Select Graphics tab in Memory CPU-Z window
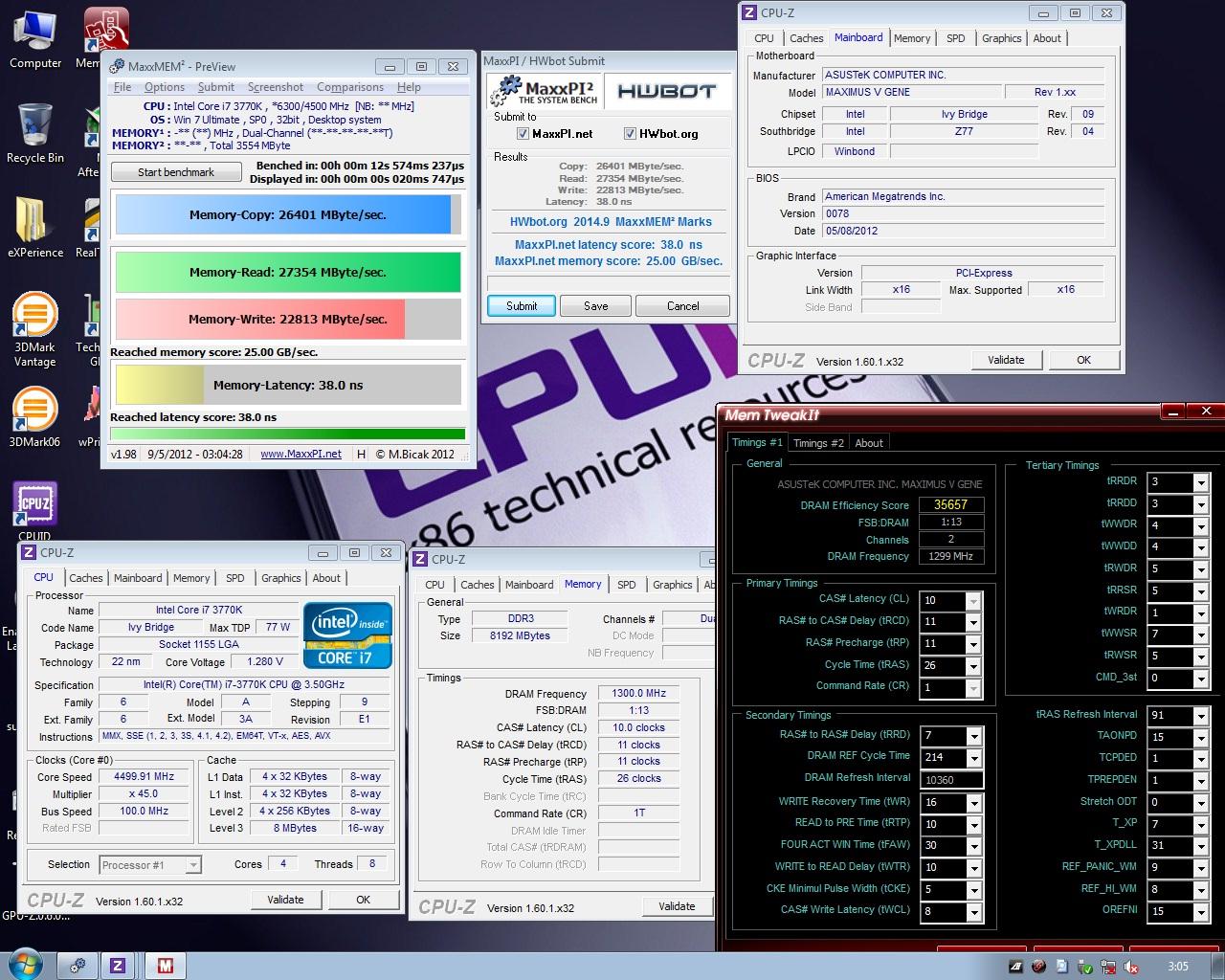The image size is (1225, 980). [x=673, y=585]
